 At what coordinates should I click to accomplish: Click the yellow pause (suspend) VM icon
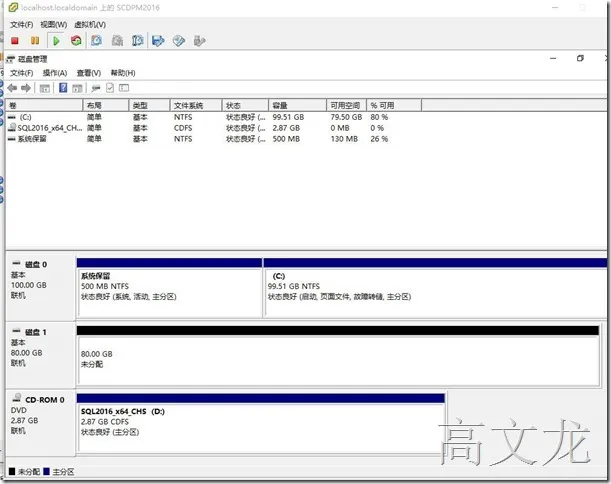tap(35, 41)
